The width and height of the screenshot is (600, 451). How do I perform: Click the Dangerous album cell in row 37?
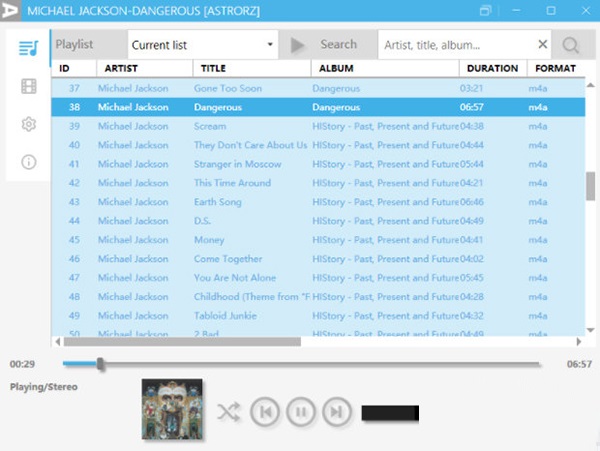point(336,88)
